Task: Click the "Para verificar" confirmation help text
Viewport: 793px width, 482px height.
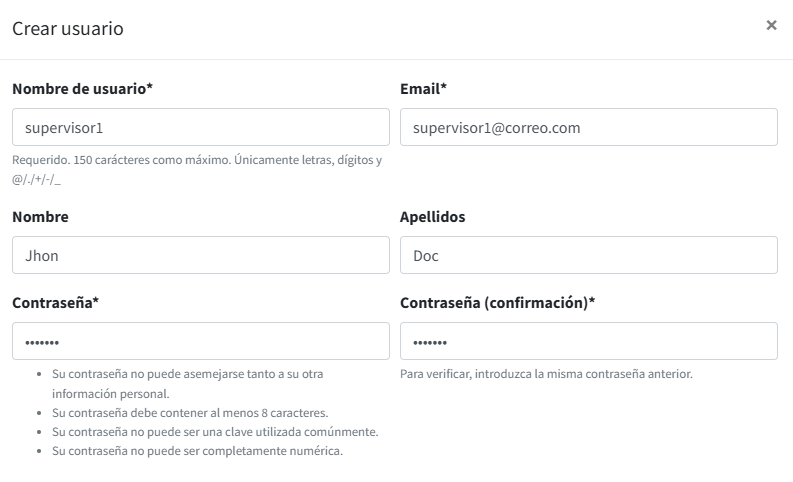Action: 546,375
